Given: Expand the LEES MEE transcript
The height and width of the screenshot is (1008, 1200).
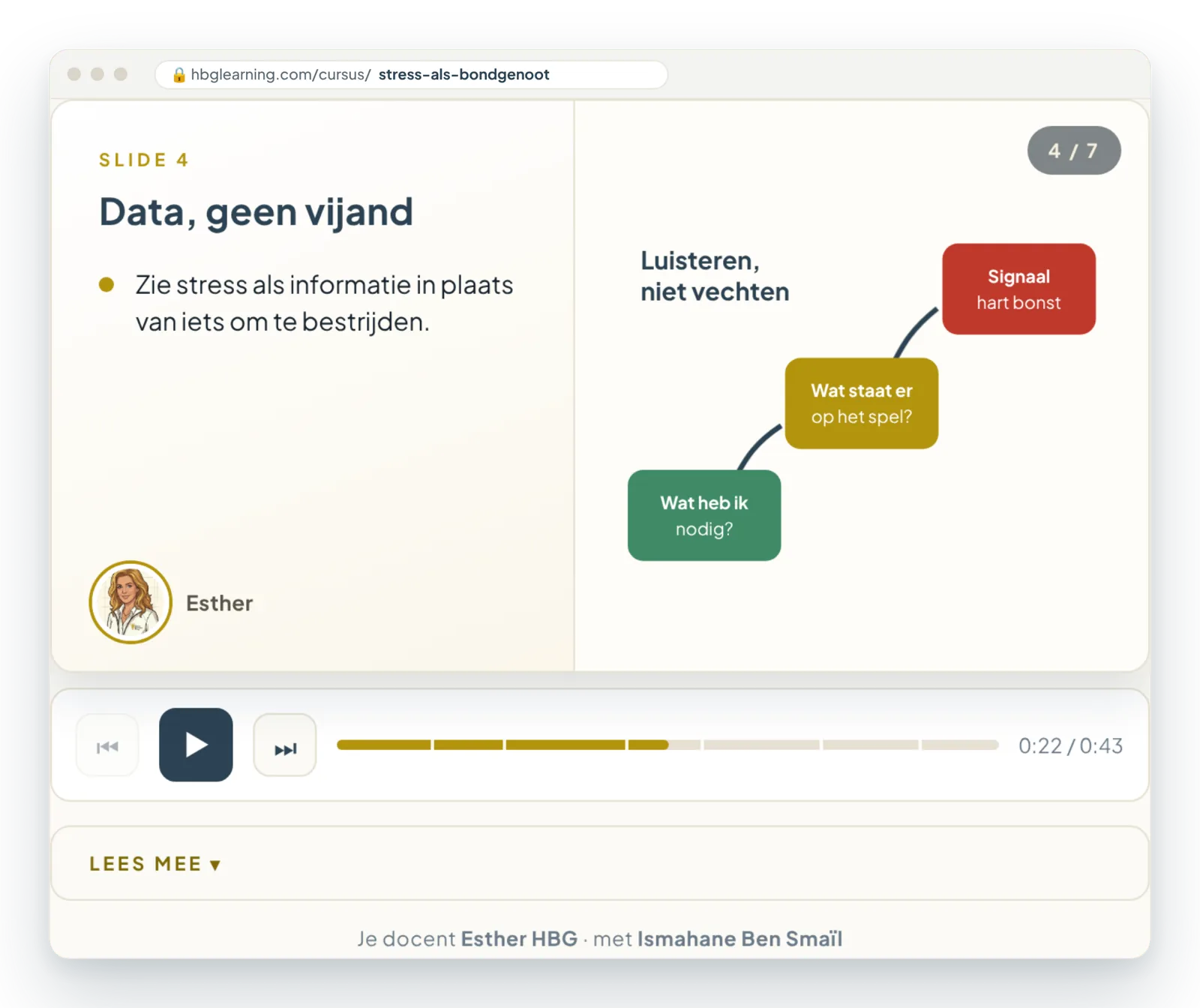Looking at the screenshot, I should [x=155, y=864].
